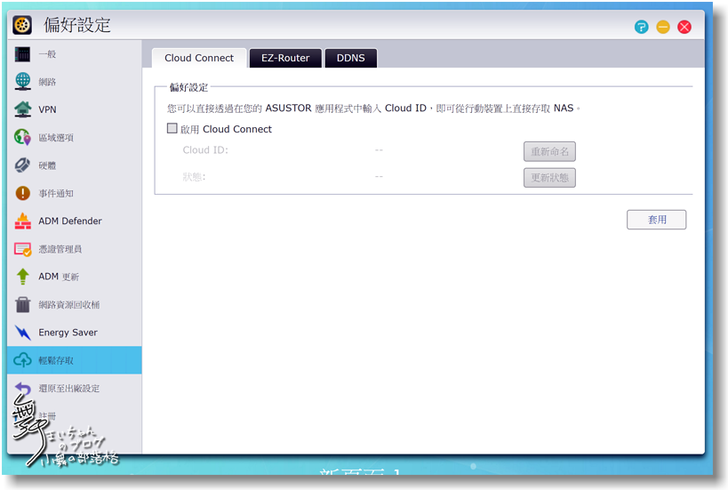Select the 網路 network globe icon
The width and height of the screenshot is (728, 490).
pyautogui.click(x=22, y=81)
